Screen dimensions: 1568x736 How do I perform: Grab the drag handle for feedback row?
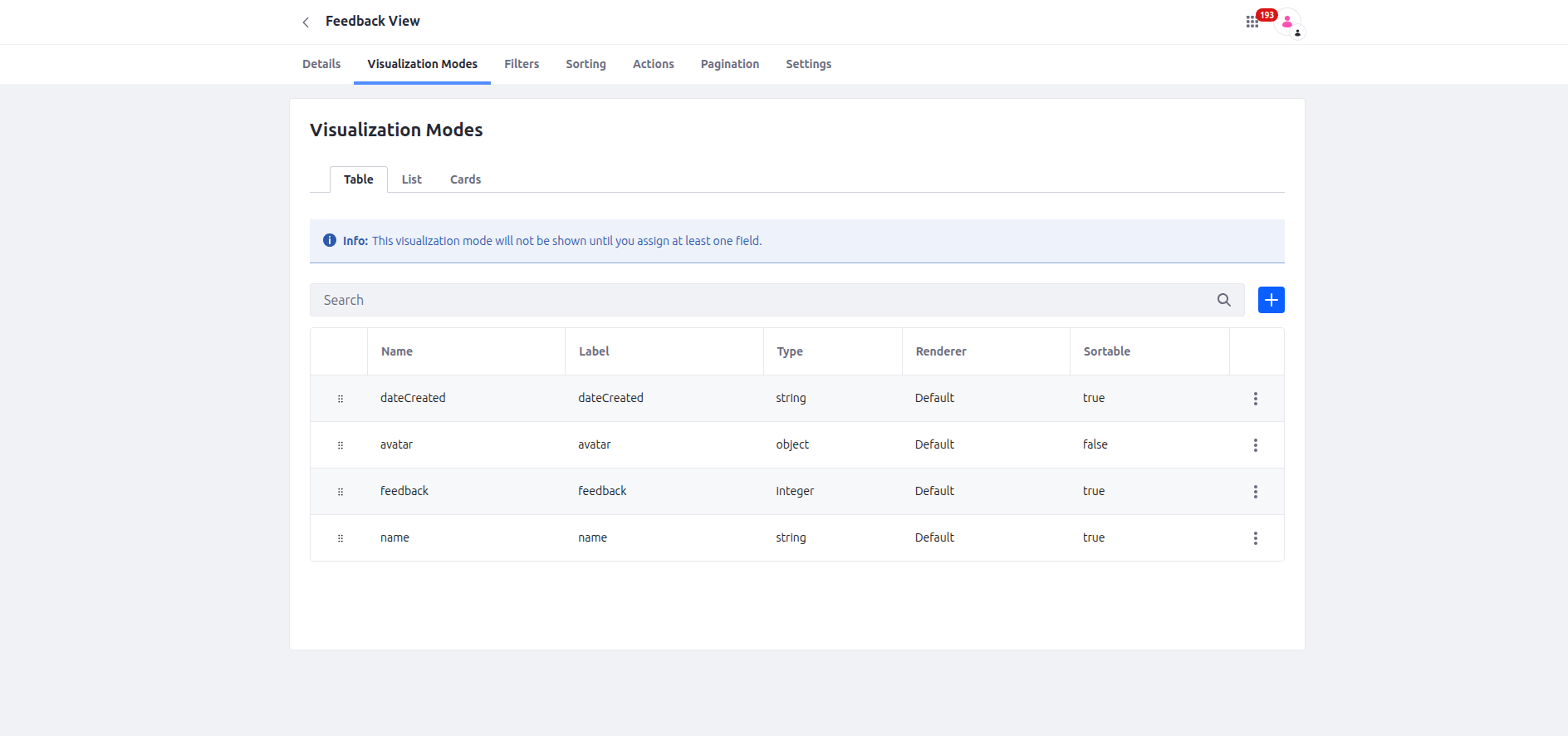pyautogui.click(x=341, y=492)
